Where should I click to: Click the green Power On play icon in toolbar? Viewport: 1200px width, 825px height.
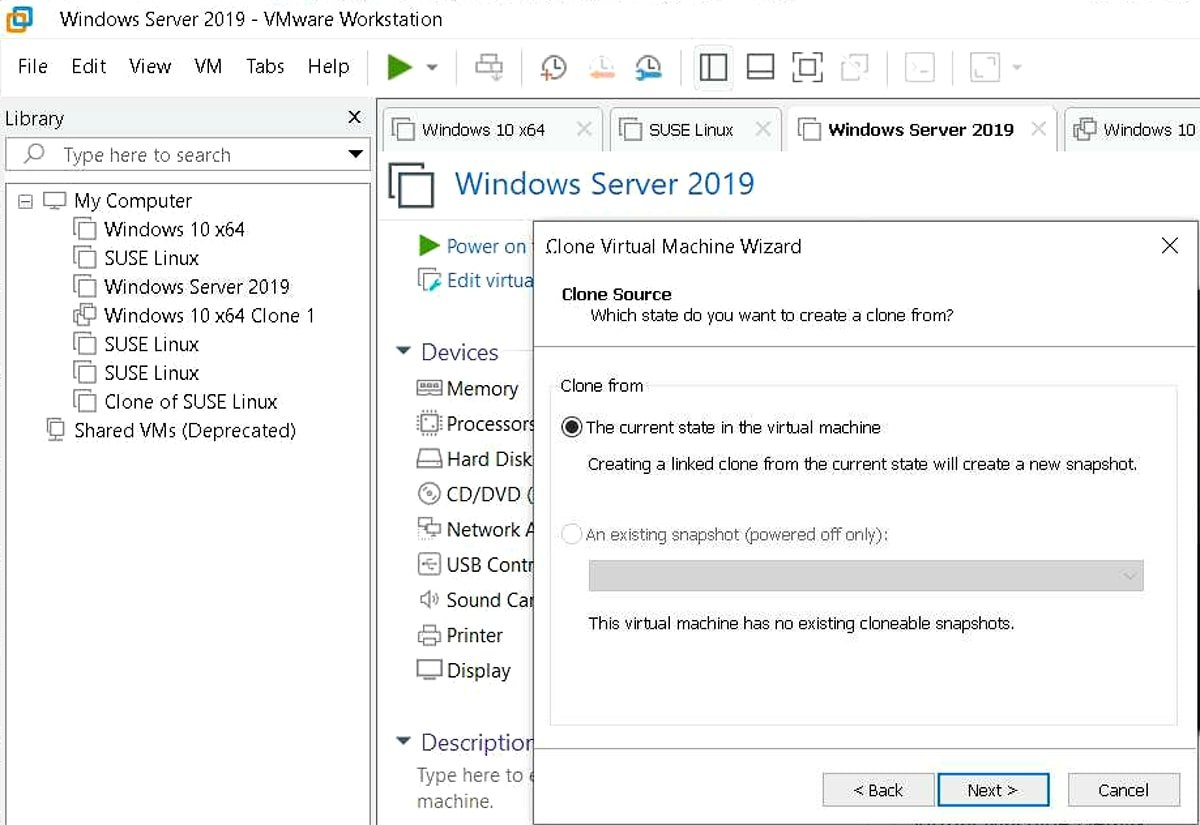coord(400,67)
